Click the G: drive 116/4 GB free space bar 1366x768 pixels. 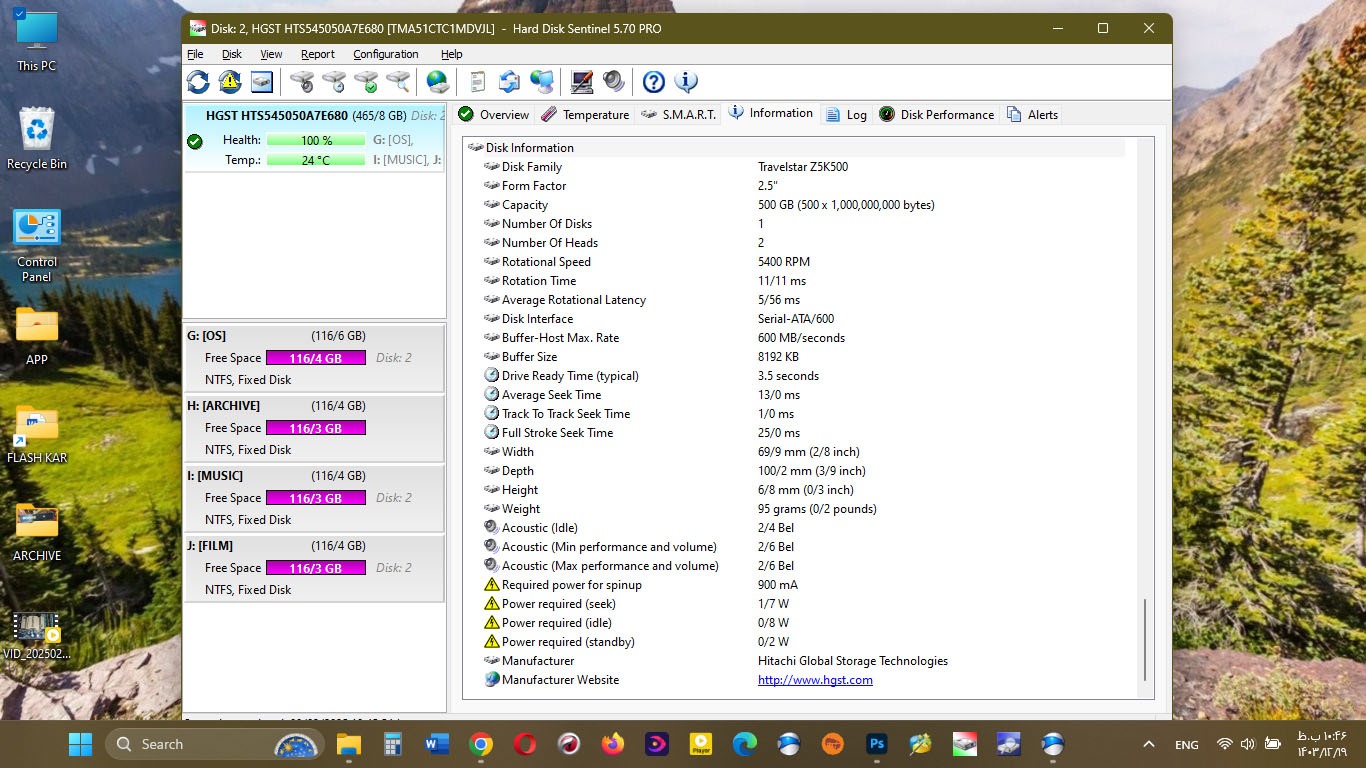click(316, 358)
